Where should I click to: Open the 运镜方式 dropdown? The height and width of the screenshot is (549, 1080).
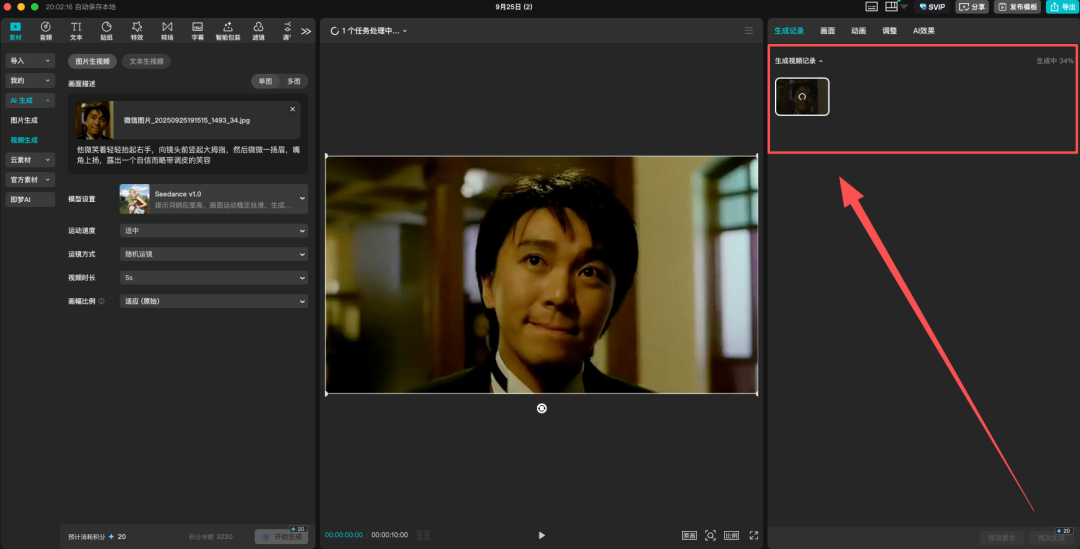213,254
